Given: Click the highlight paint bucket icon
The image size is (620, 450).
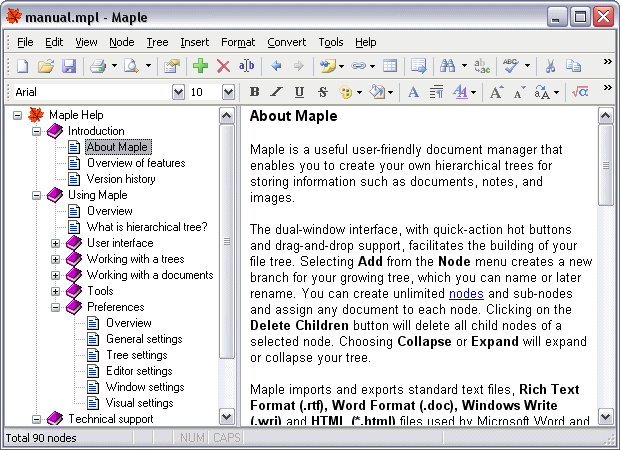Looking at the screenshot, I should coord(376,92).
